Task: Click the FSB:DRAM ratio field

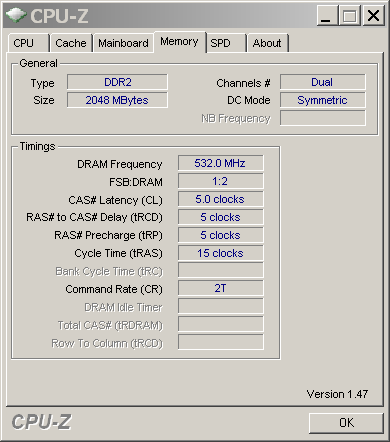Action: pyautogui.click(x=221, y=181)
